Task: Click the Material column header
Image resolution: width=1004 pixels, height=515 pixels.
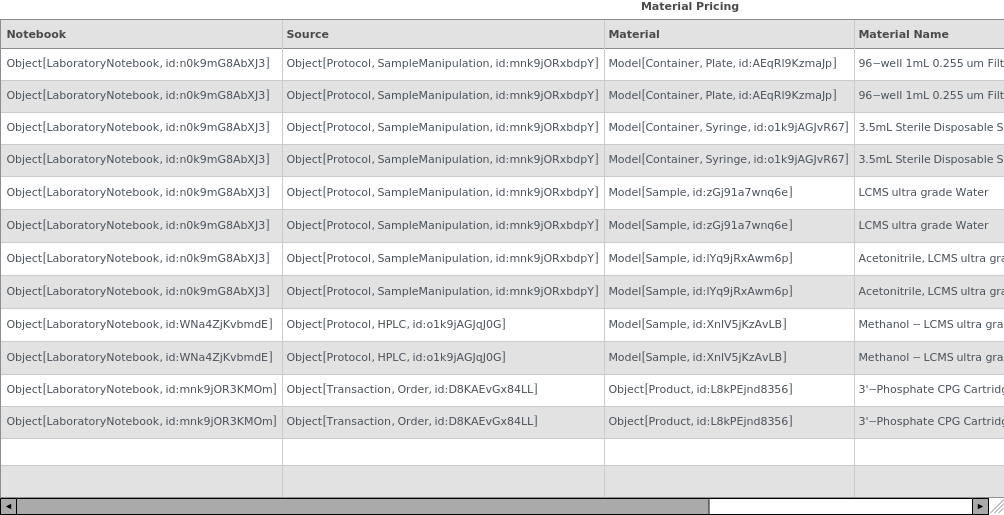Action: pyautogui.click(x=729, y=34)
